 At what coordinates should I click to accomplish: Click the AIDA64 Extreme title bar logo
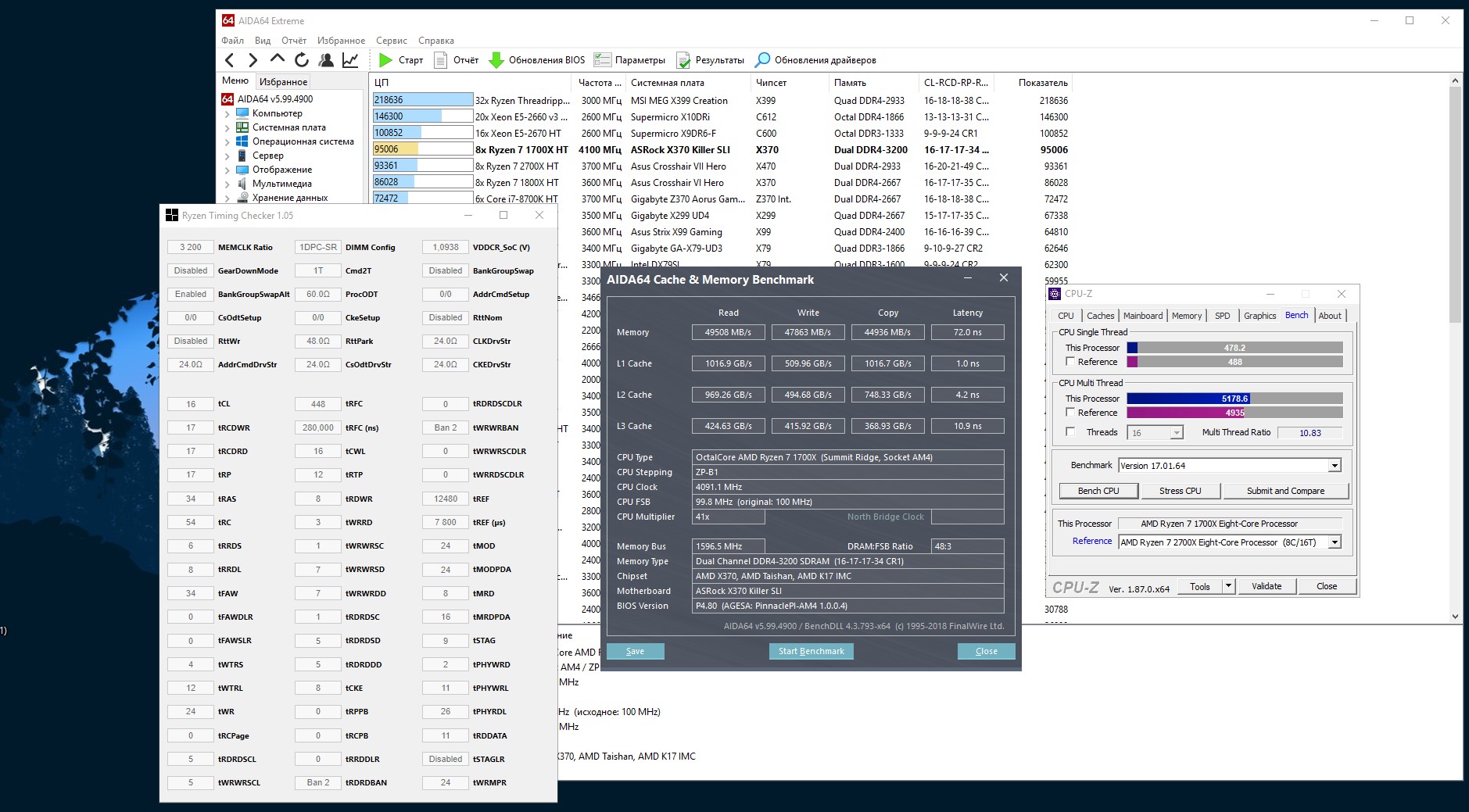228,20
